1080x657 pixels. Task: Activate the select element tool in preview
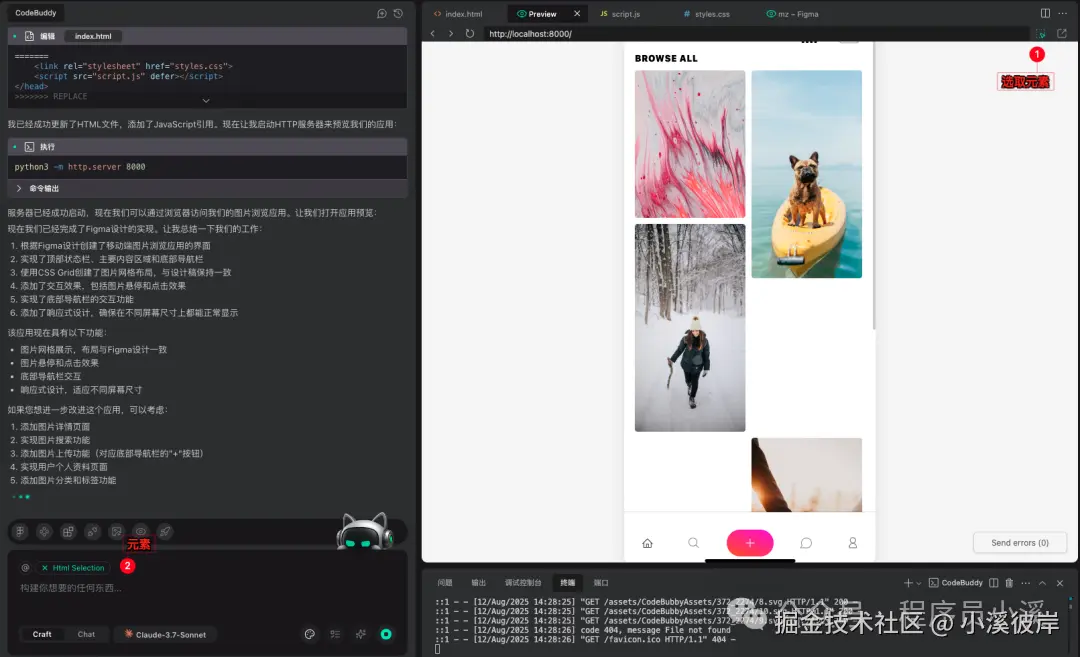[1041, 33]
